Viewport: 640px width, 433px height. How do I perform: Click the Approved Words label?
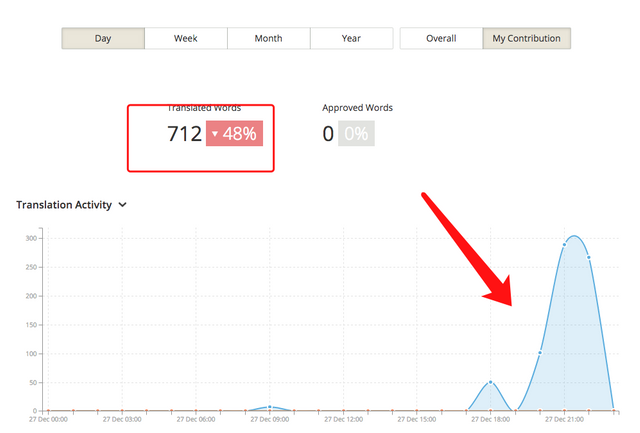coord(358,108)
